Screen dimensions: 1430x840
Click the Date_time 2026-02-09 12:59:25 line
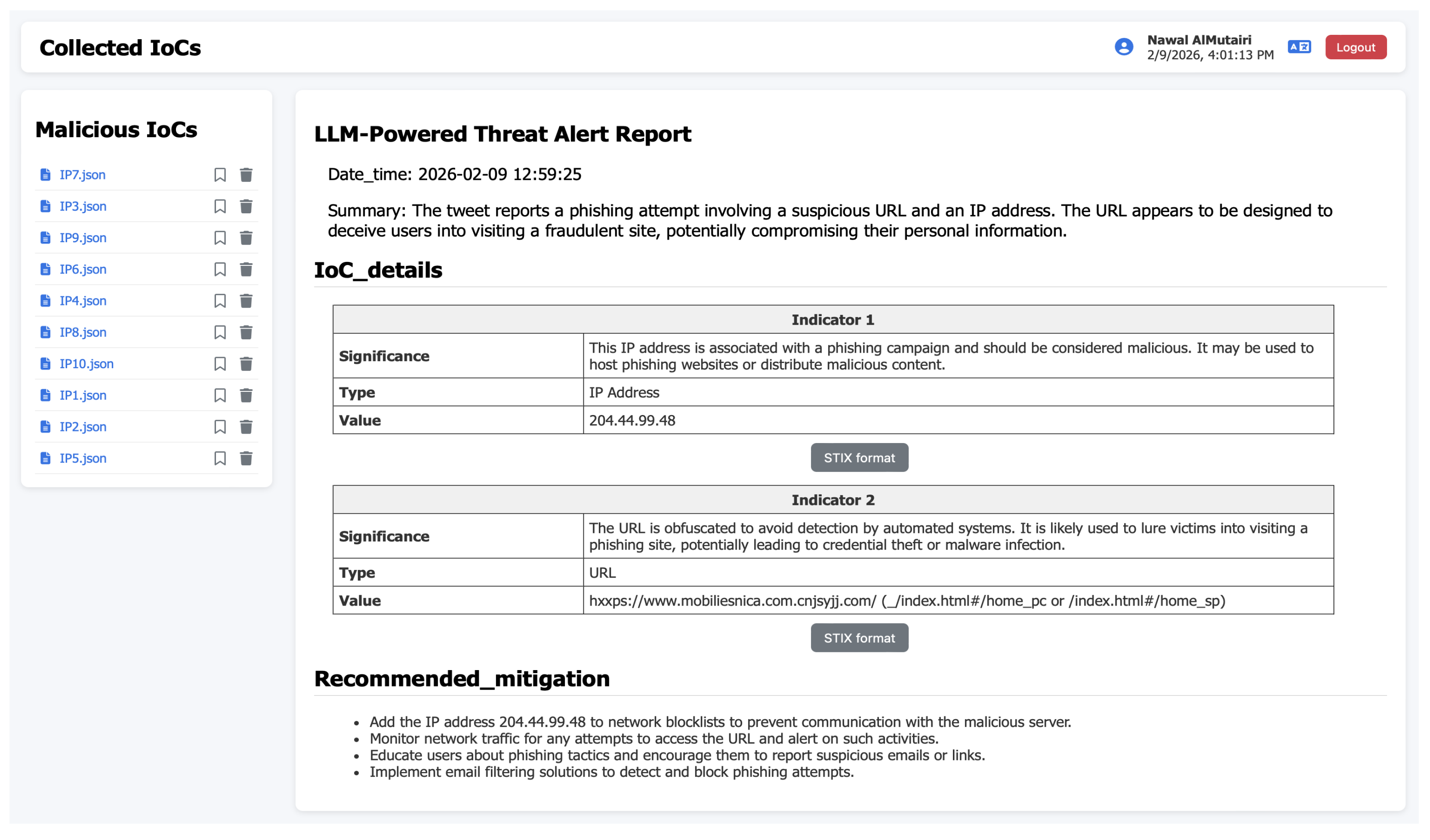click(455, 174)
